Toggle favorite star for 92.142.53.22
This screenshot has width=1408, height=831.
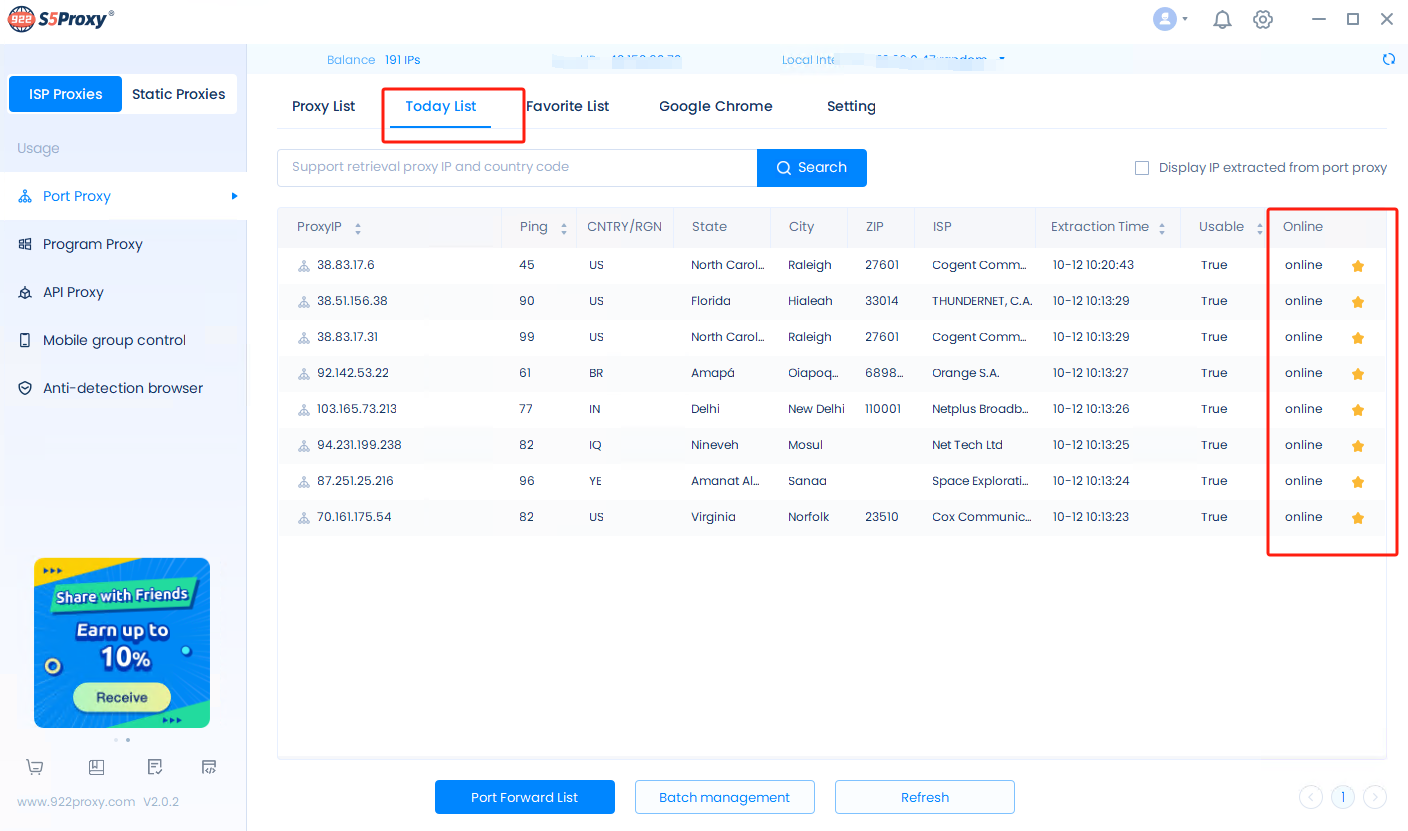point(1358,374)
